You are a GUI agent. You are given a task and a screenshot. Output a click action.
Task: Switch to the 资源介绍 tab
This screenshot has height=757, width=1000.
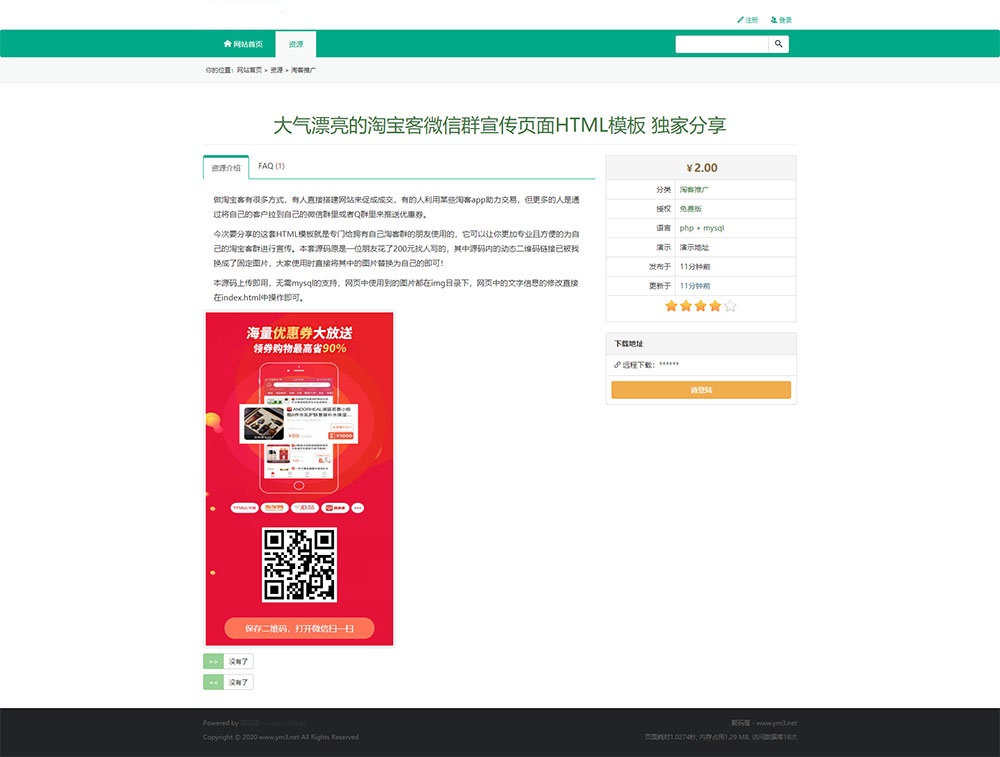click(x=226, y=168)
